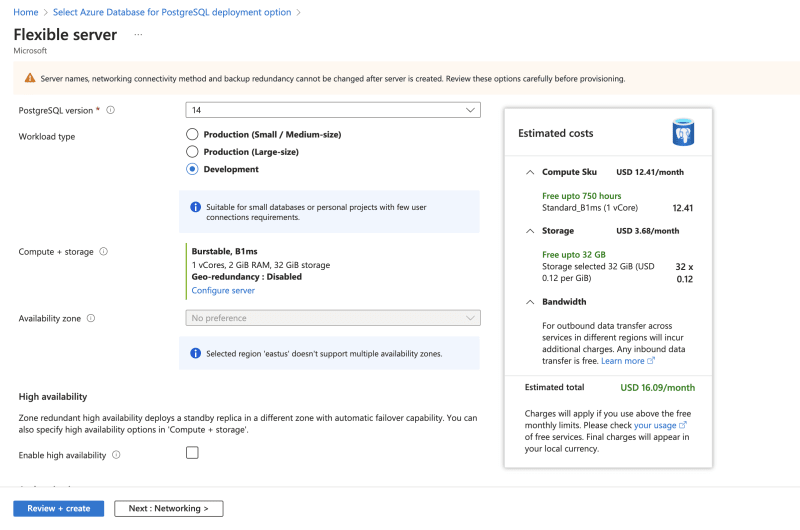Go to Home in the breadcrumb

point(26,12)
